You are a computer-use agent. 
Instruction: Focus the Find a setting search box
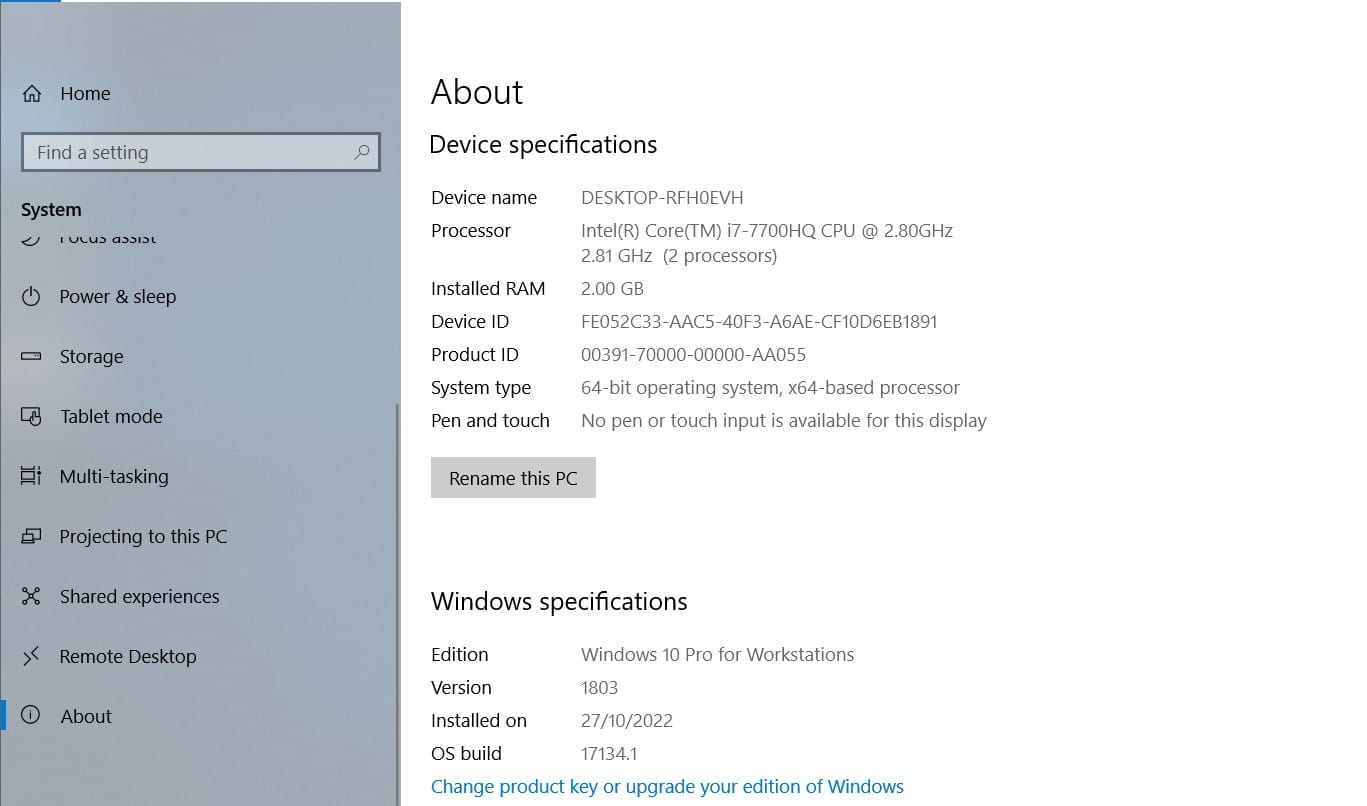(x=200, y=152)
